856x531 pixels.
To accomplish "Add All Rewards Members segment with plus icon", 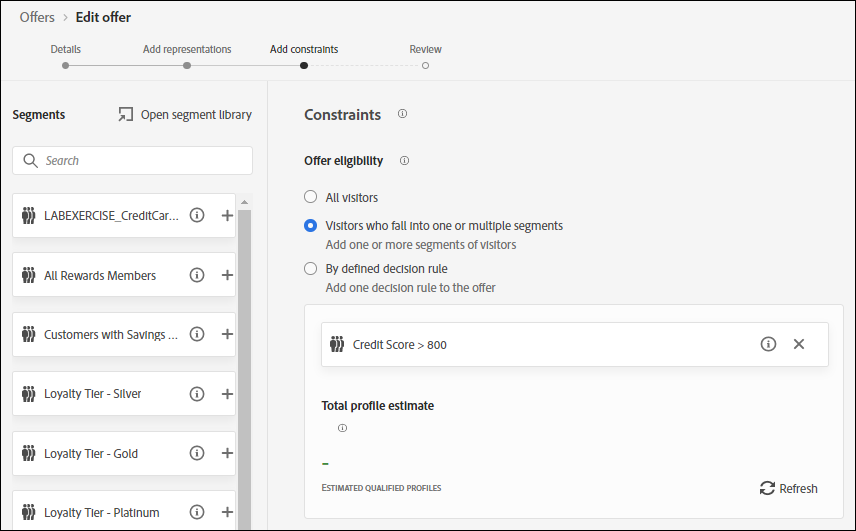I will click(x=227, y=275).
